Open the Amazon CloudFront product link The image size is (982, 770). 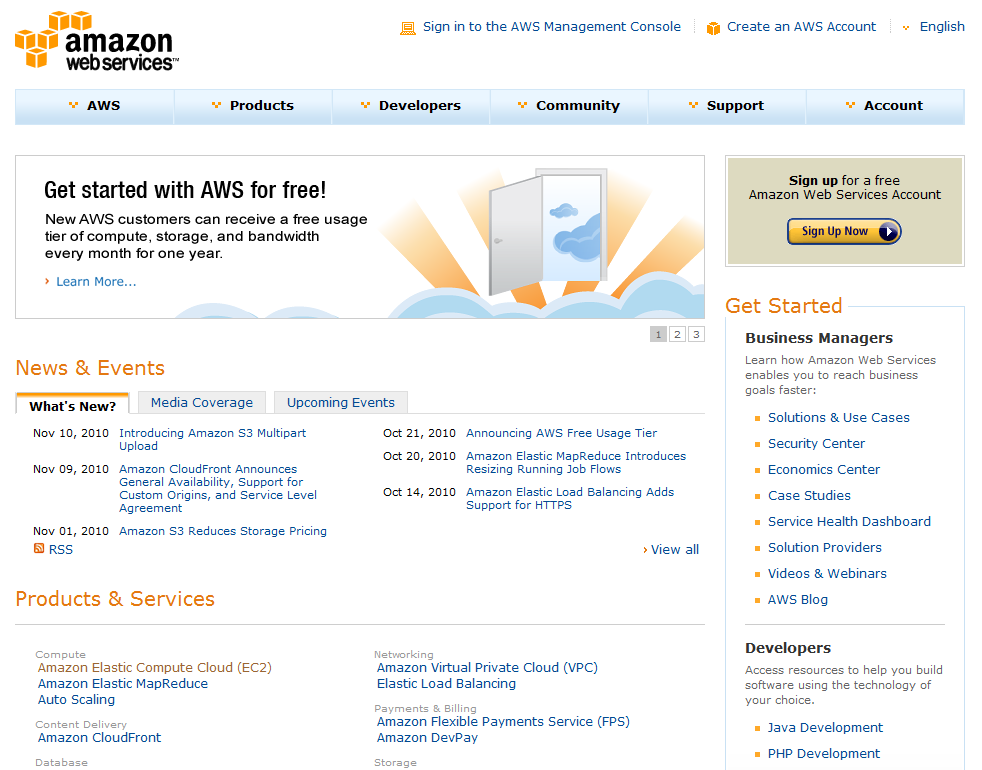click(x=99, y=738)
